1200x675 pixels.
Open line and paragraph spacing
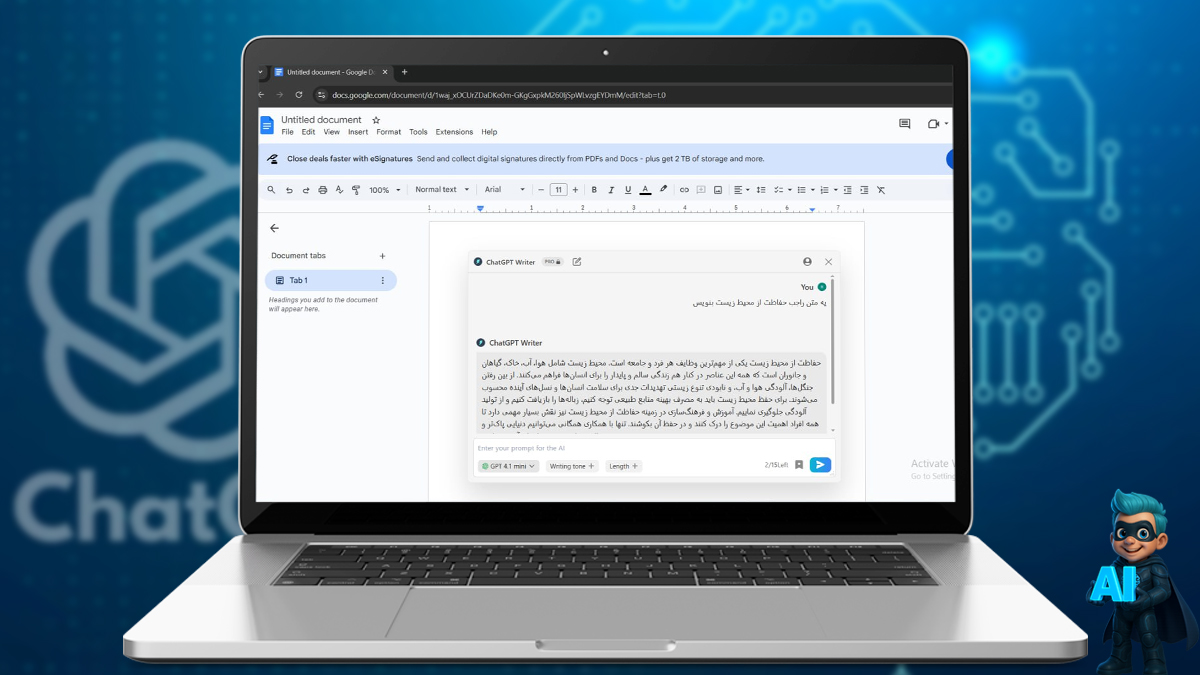(x=761, y=190)
